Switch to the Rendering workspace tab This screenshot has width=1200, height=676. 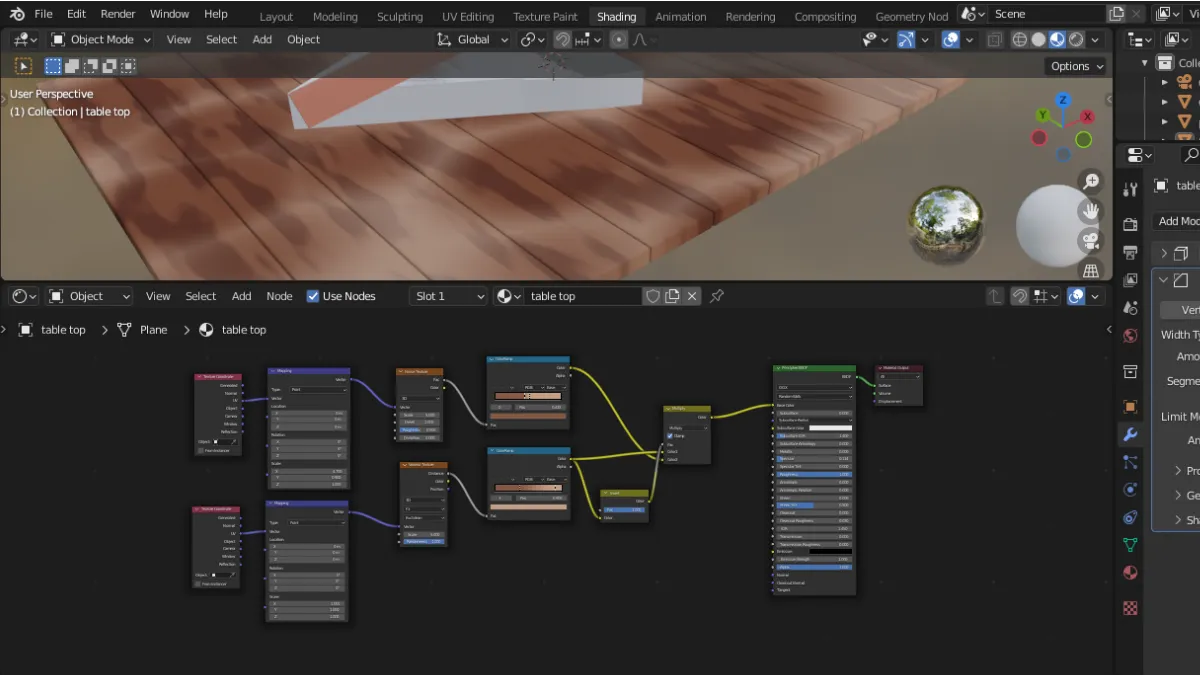[750, 17]
